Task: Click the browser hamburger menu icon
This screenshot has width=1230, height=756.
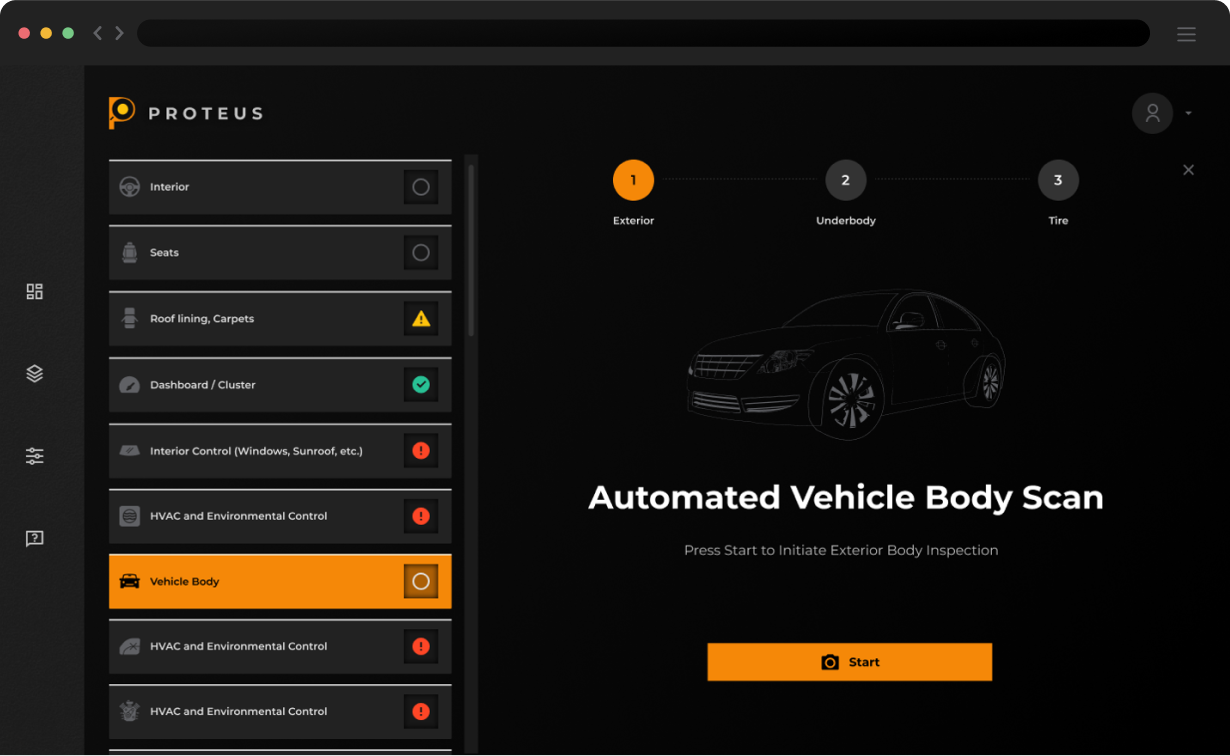Action: tap(1186, 34)
